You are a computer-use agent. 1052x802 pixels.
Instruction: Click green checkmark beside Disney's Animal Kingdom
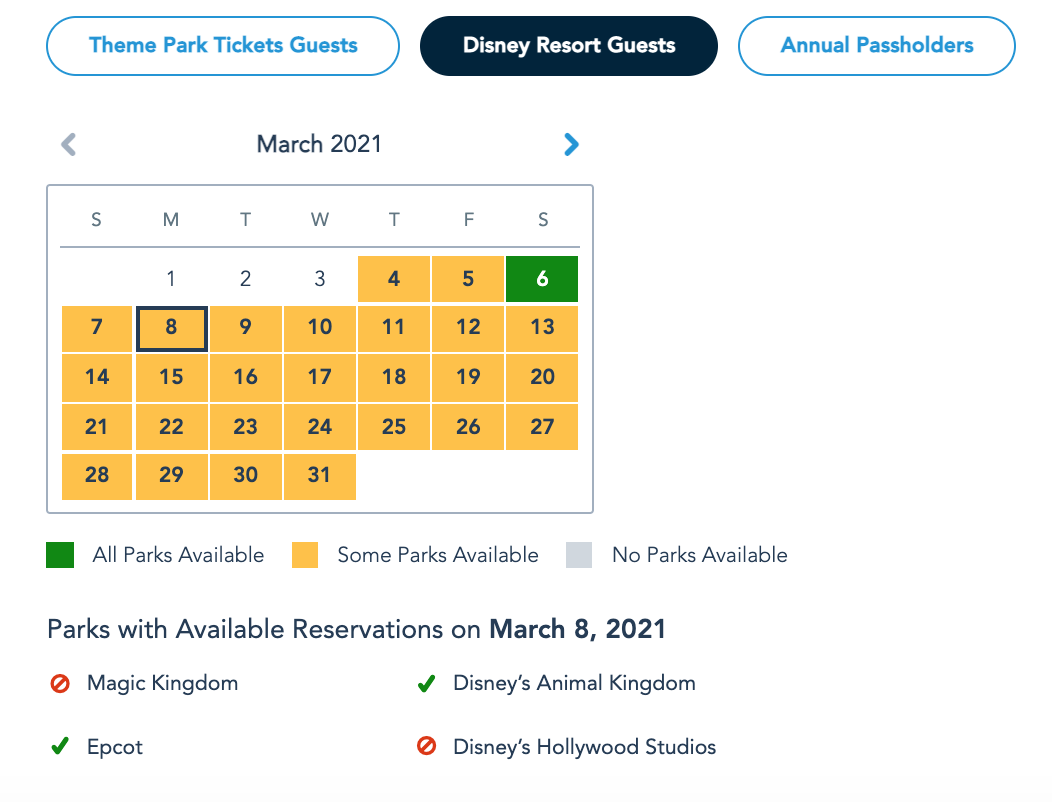point(426,685)
